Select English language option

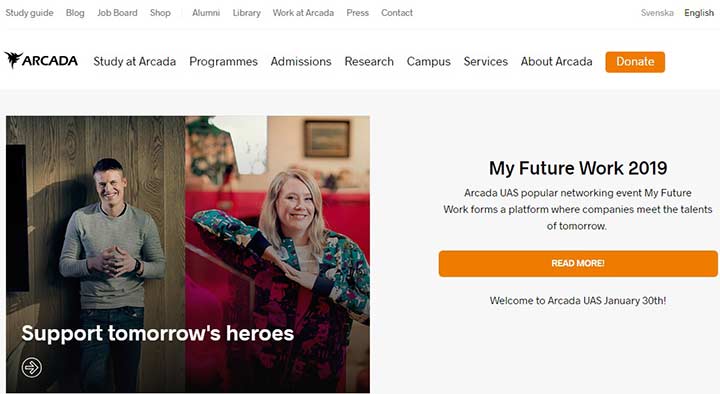click(699, 13)
